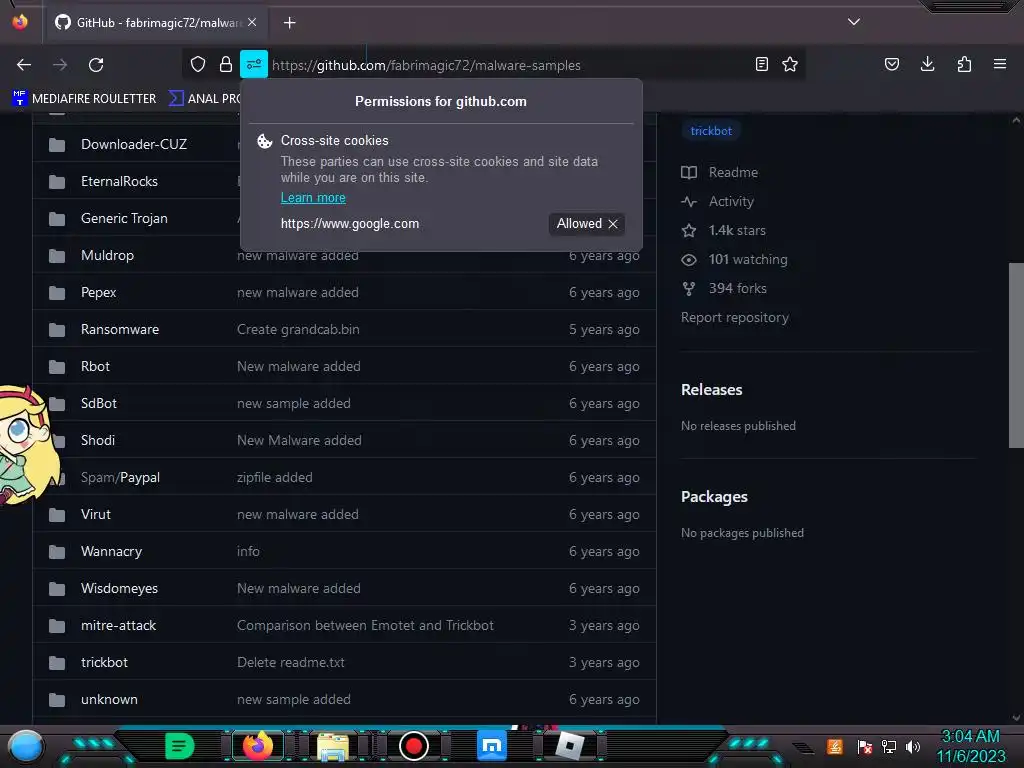Open the Pocket save icon

(x=891, y=64)
